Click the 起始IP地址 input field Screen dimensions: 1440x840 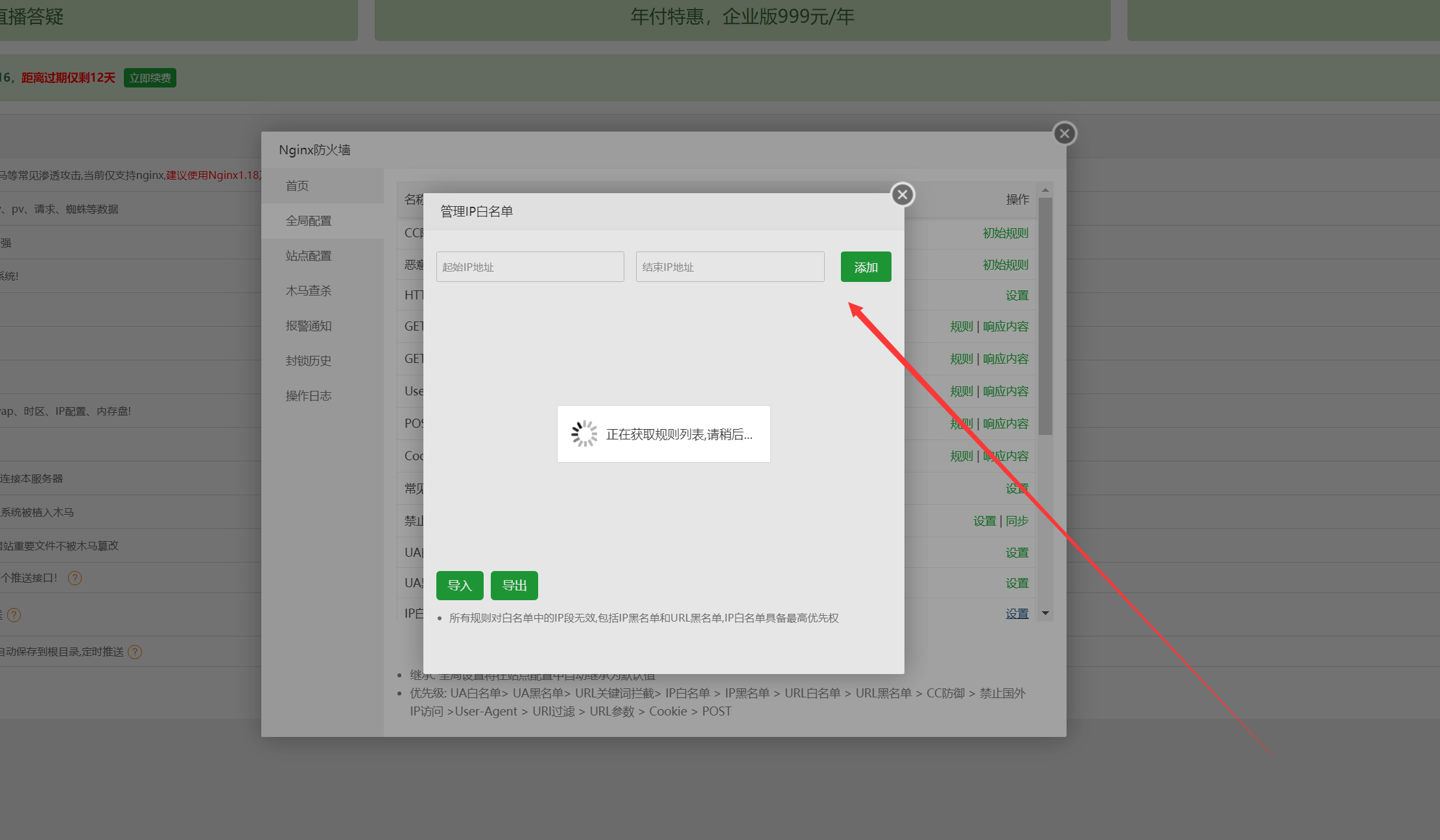point(530,267)
